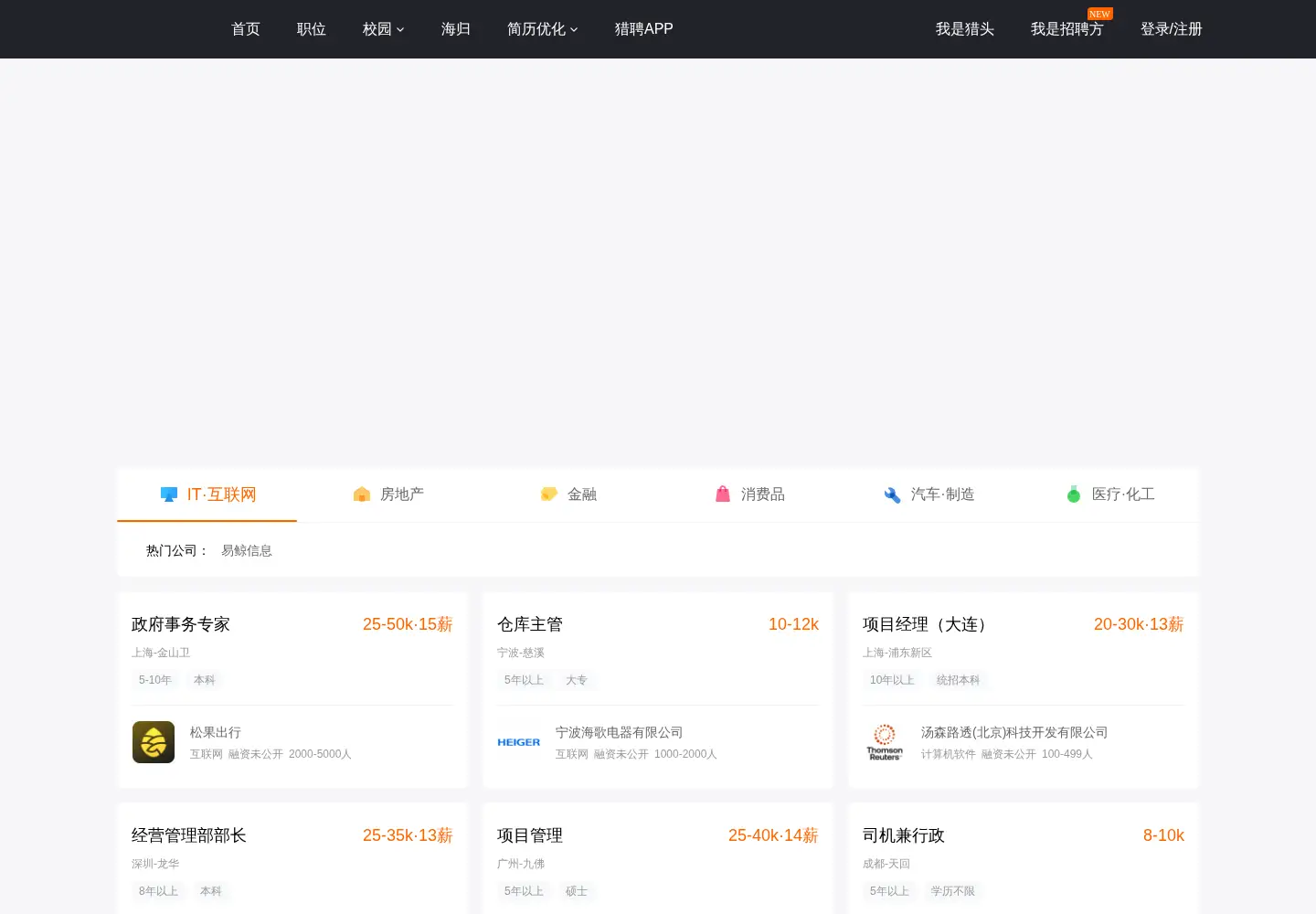
Task: Select the IT·互联网 tab
Action: click(x=207, y=494)
